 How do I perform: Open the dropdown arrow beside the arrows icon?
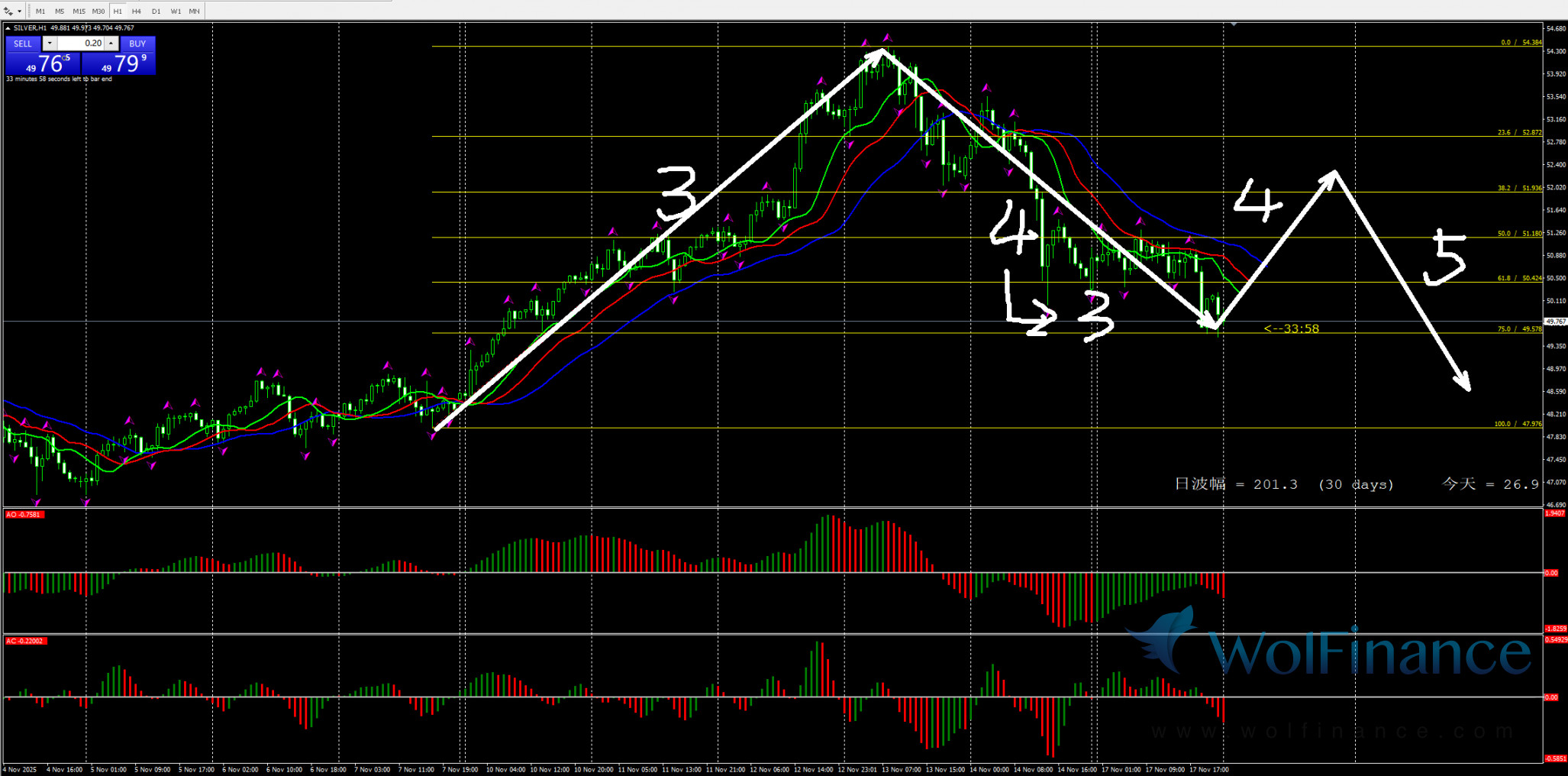tap(19, 11)
